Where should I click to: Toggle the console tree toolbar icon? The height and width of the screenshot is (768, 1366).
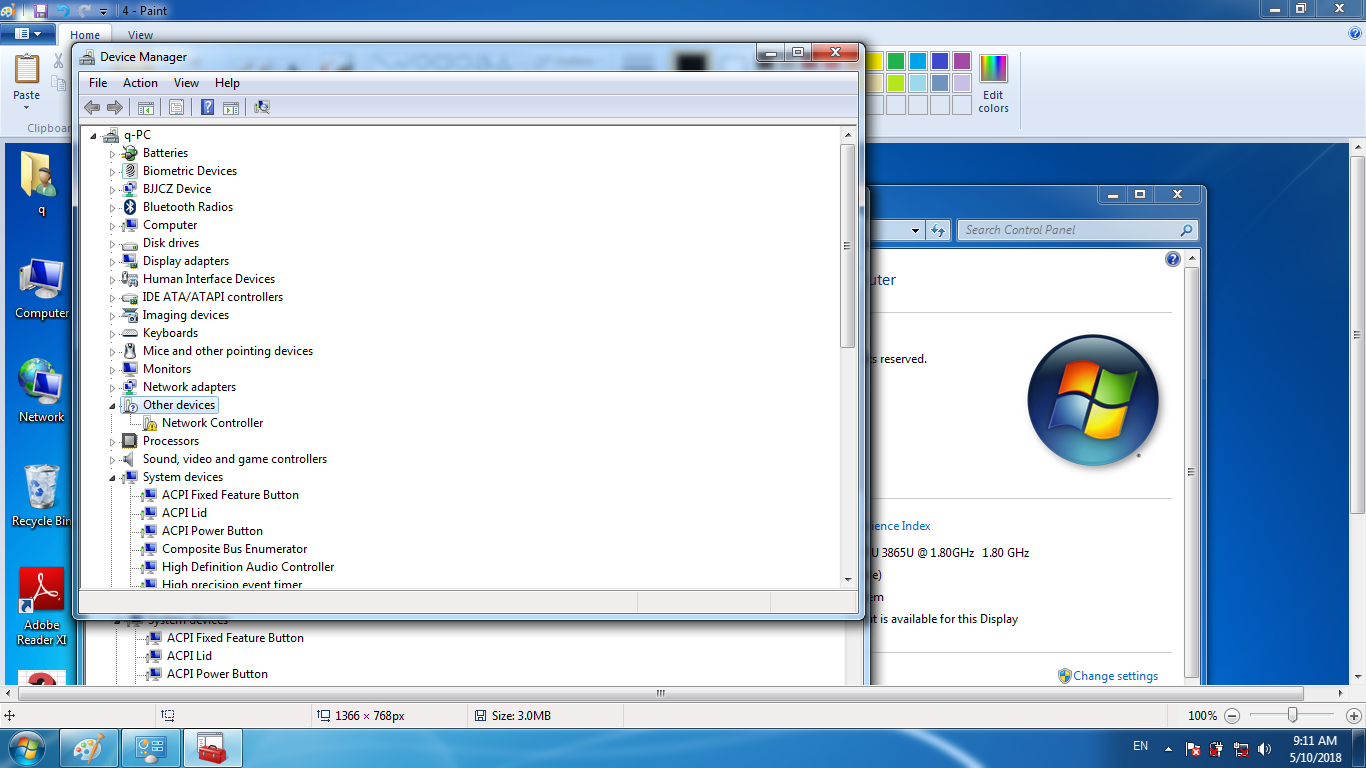[x=146, y=107]
